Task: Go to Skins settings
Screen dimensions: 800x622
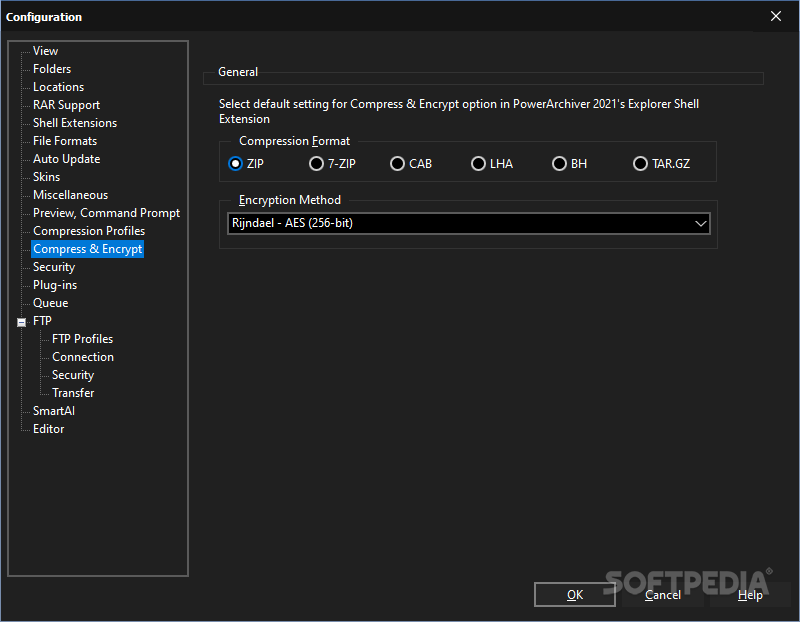Action: [x=46, y=177]
